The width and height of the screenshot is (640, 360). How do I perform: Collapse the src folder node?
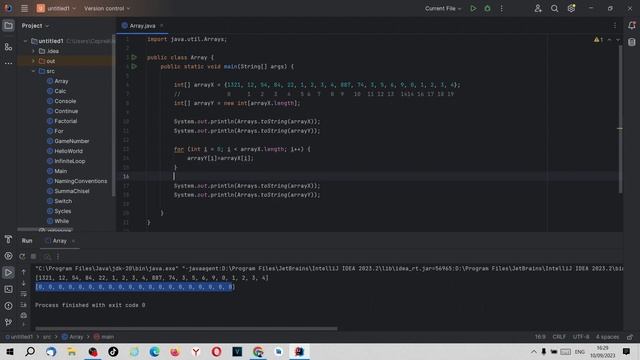pos(33,71)
